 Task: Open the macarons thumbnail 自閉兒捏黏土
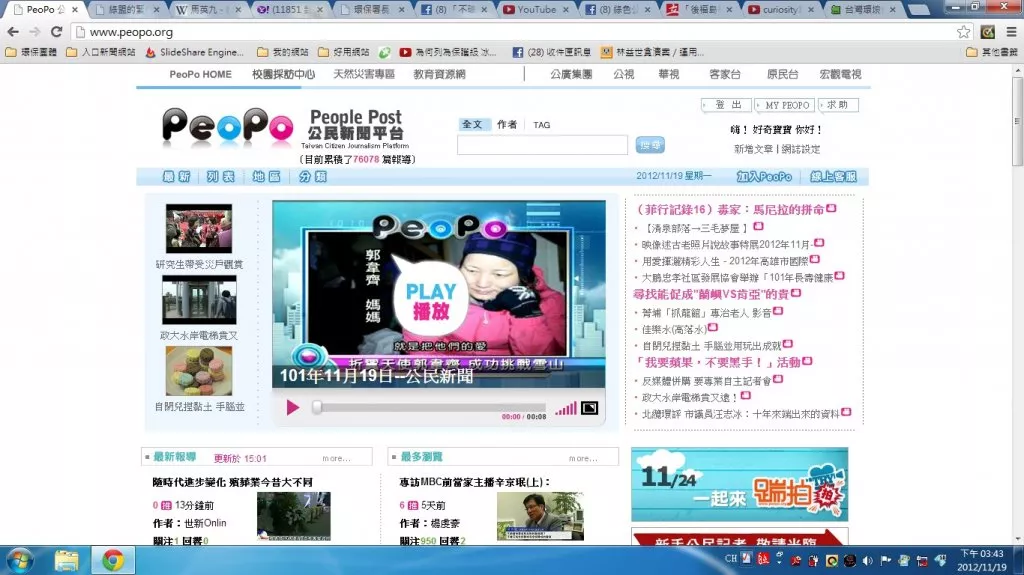199,370
